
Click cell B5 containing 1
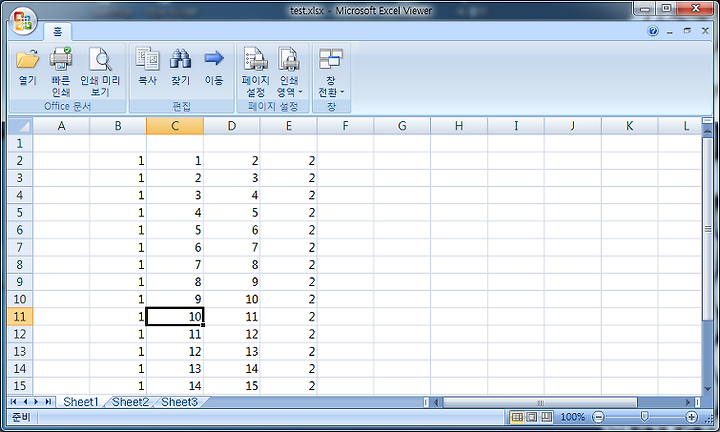pos(118,213)
